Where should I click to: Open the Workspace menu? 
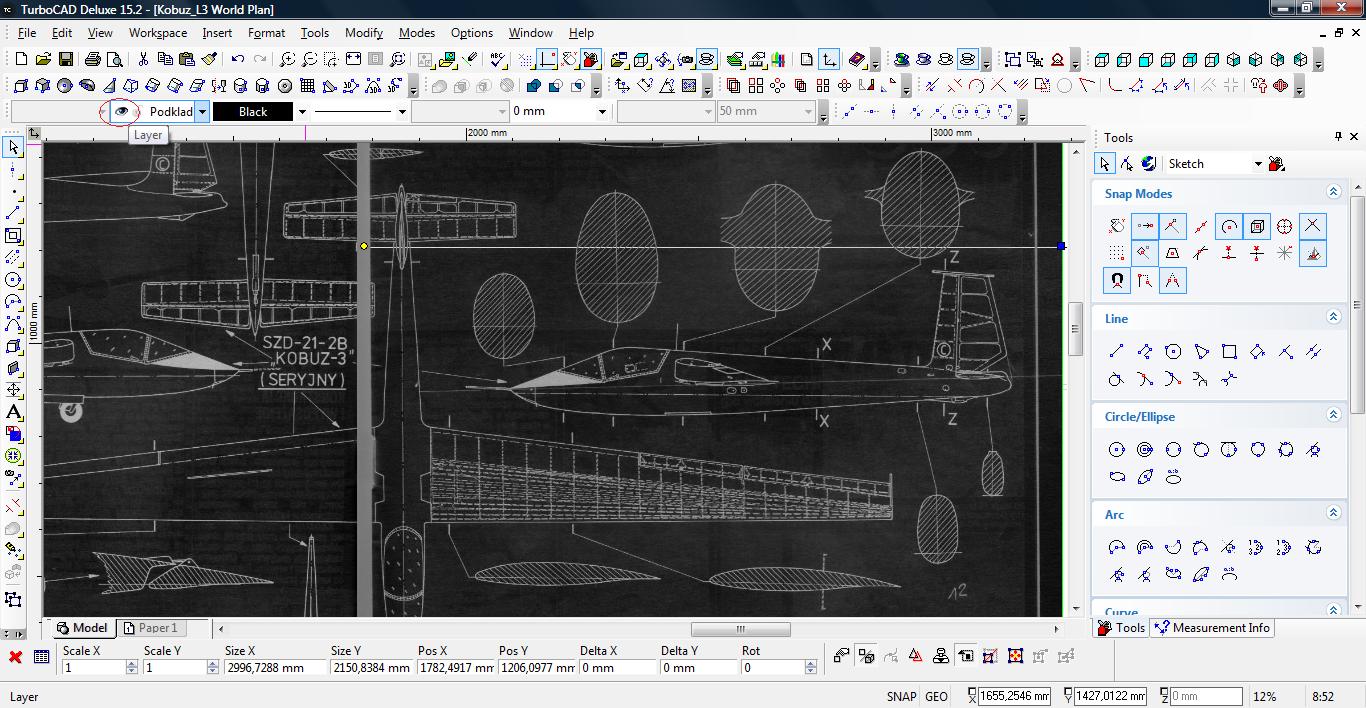click(158, 33)
